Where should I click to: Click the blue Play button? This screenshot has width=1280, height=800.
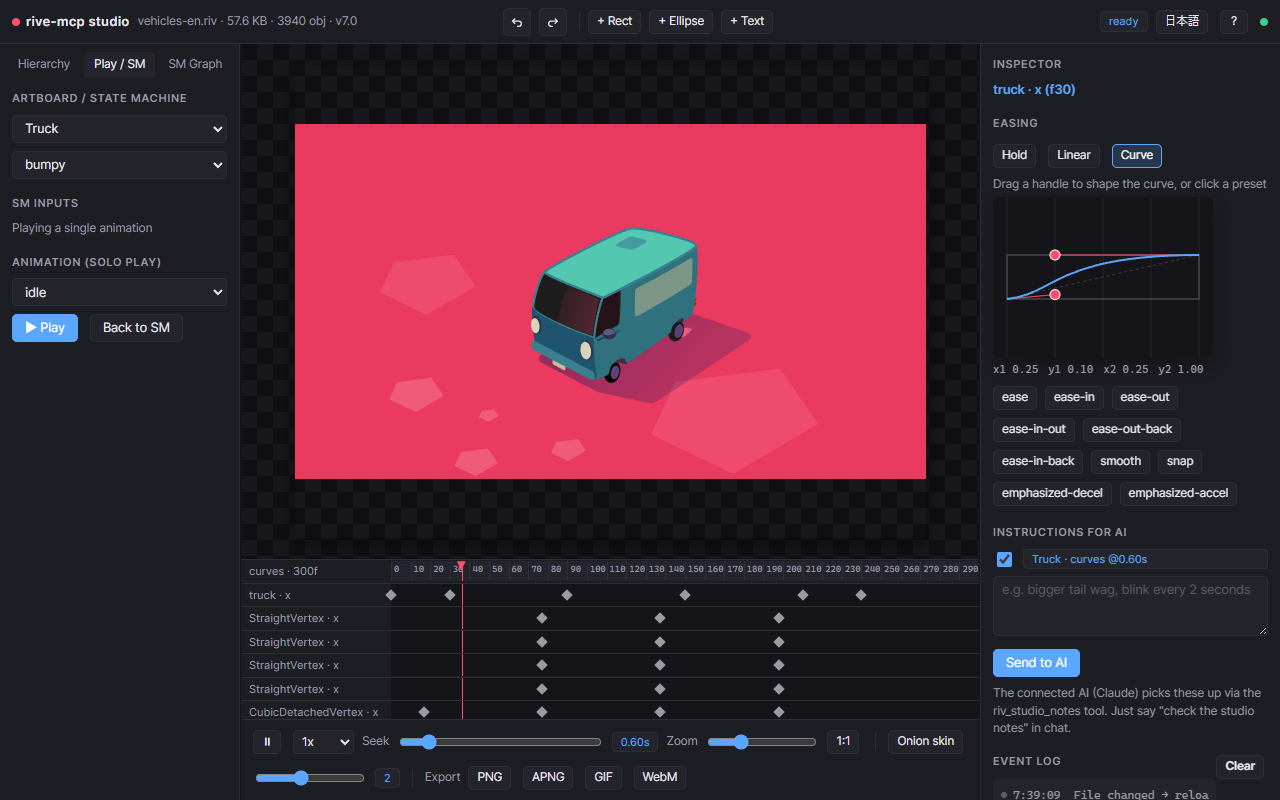click(45, 327)
